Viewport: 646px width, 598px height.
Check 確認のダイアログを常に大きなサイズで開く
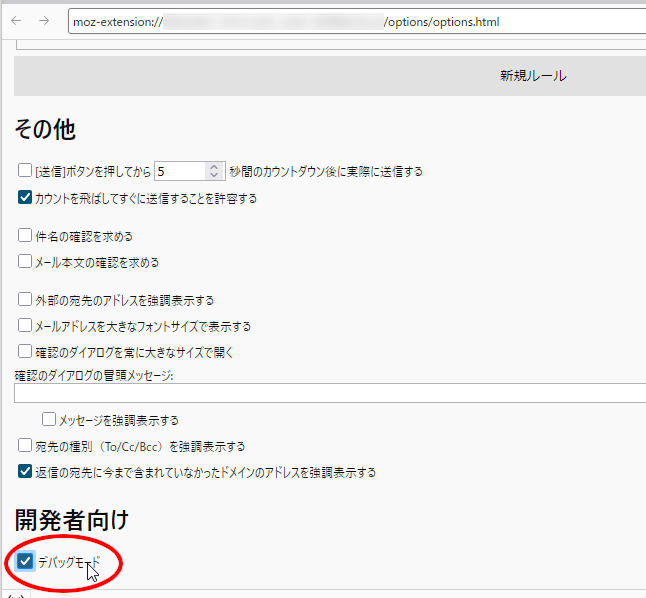click(x=25, y=352)
